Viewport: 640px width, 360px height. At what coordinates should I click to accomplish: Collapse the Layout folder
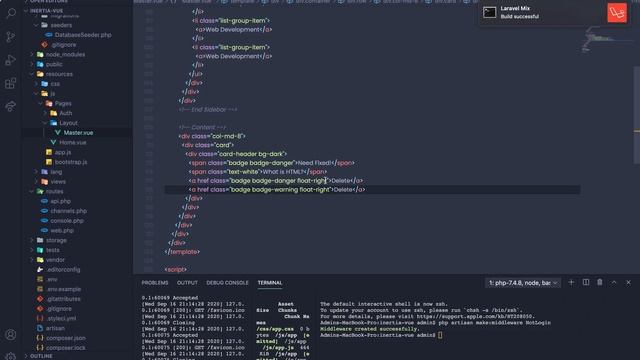[x=68, y=123]
